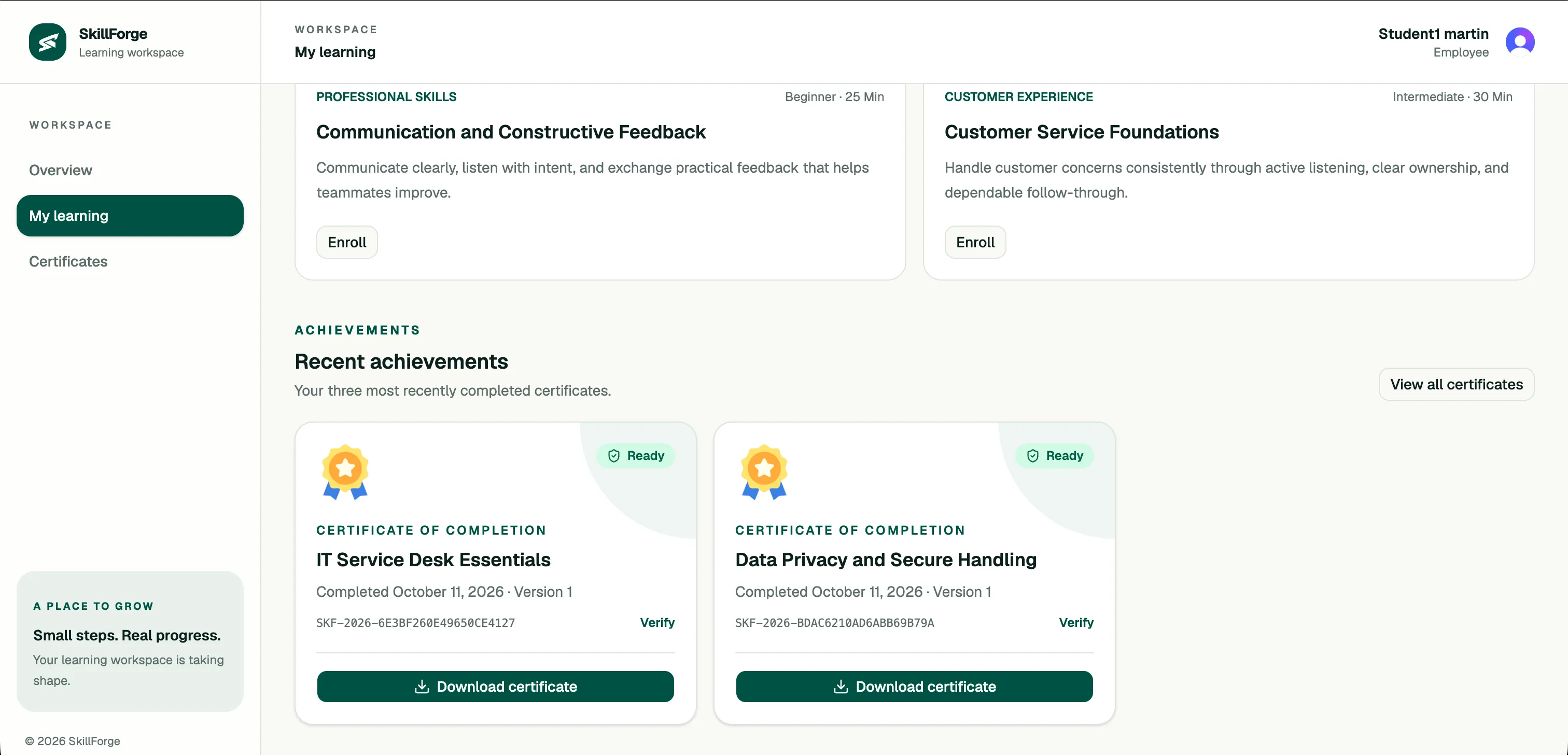Download the Data Privacy and Secure Handling certificate
This screenshot has width=1568, height=755.
click(x=914, y=686)
